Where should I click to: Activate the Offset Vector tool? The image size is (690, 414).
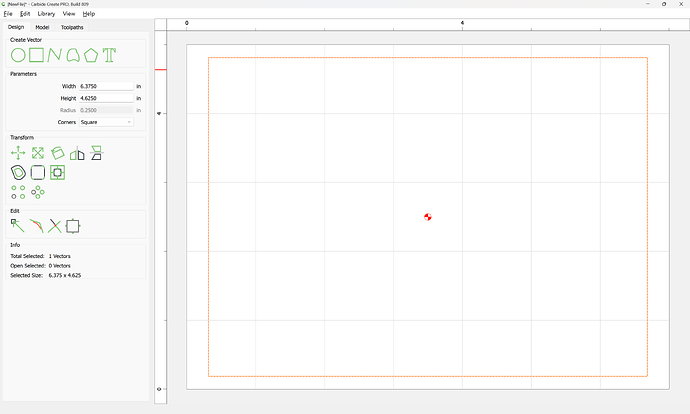click(18, 172)
